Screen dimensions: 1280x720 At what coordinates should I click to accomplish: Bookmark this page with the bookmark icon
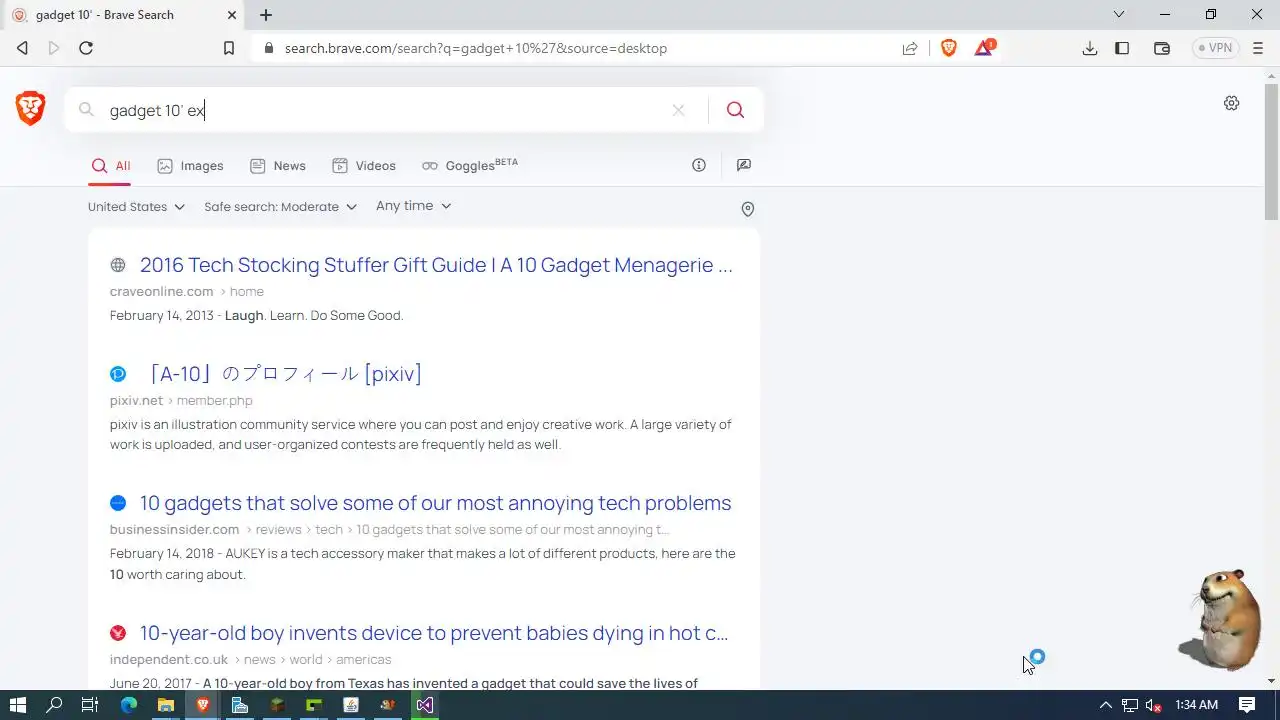229,48
